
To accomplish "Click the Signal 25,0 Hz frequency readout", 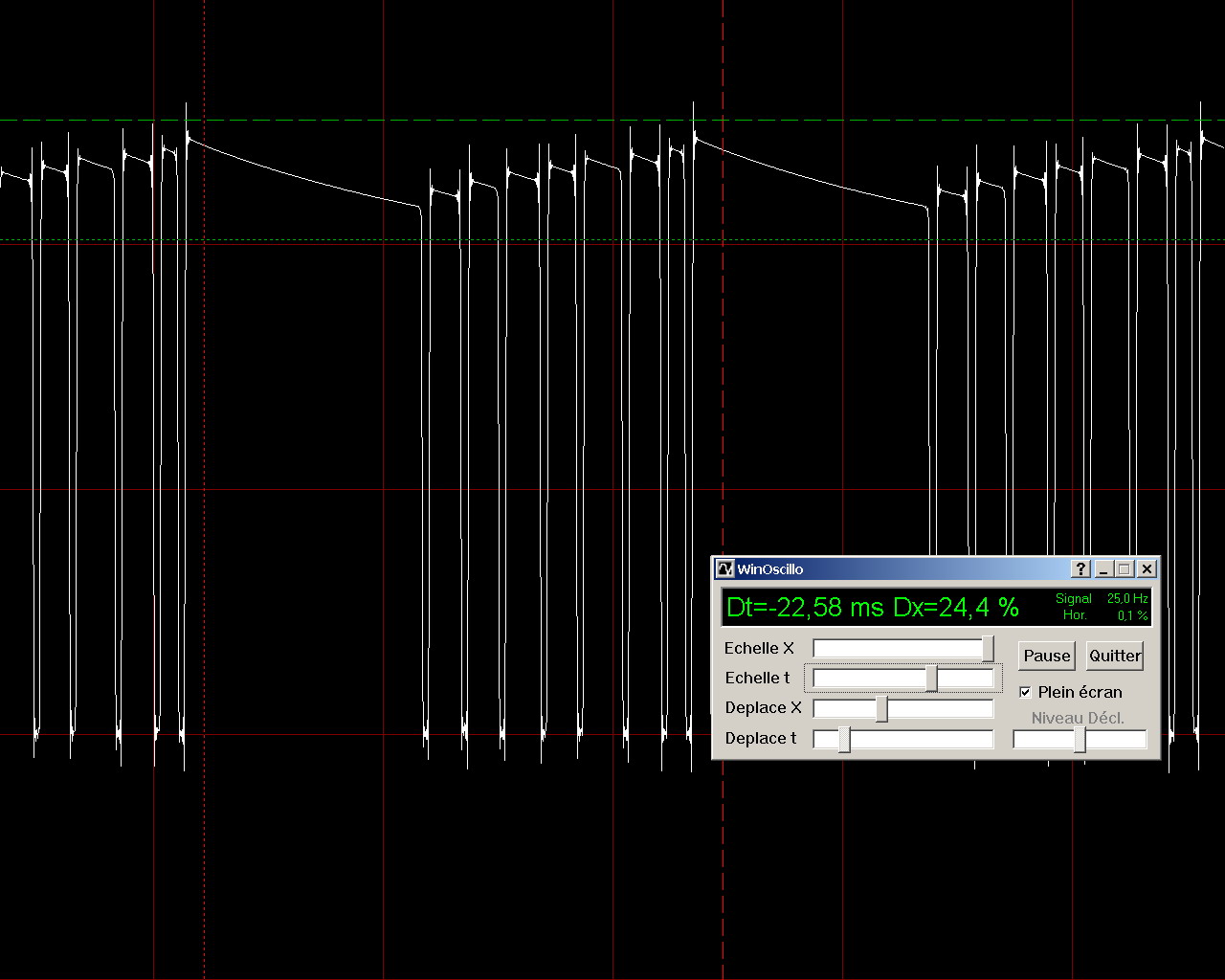I will coord(1101,598).
